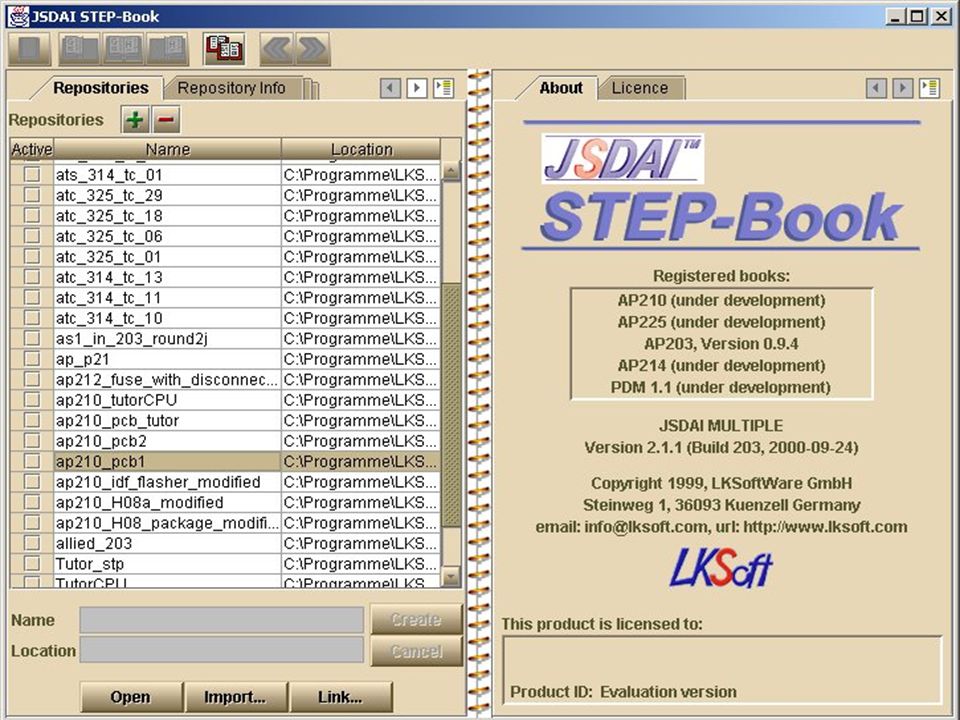Click left panel next-tab arrow
The height and width of the screenshot is (720, 960).
coord(417,88)
